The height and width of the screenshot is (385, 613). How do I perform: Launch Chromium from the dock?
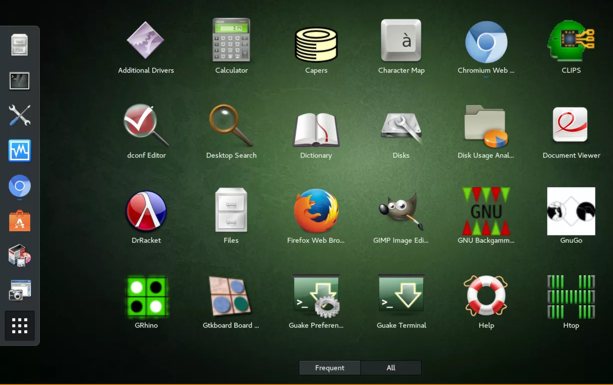[20, 186]
